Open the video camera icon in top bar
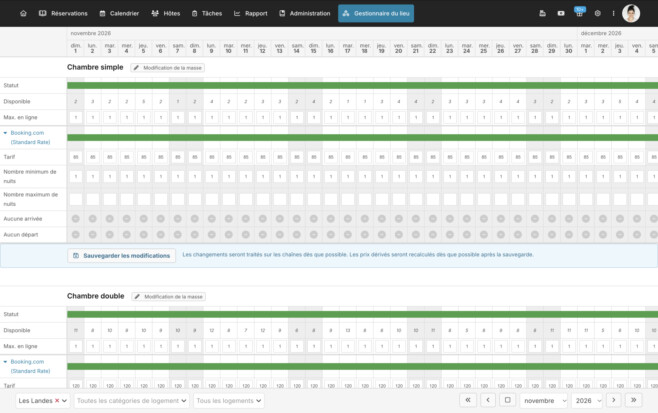The width and height of the screenshot is (658, 413). pos(561,13)
